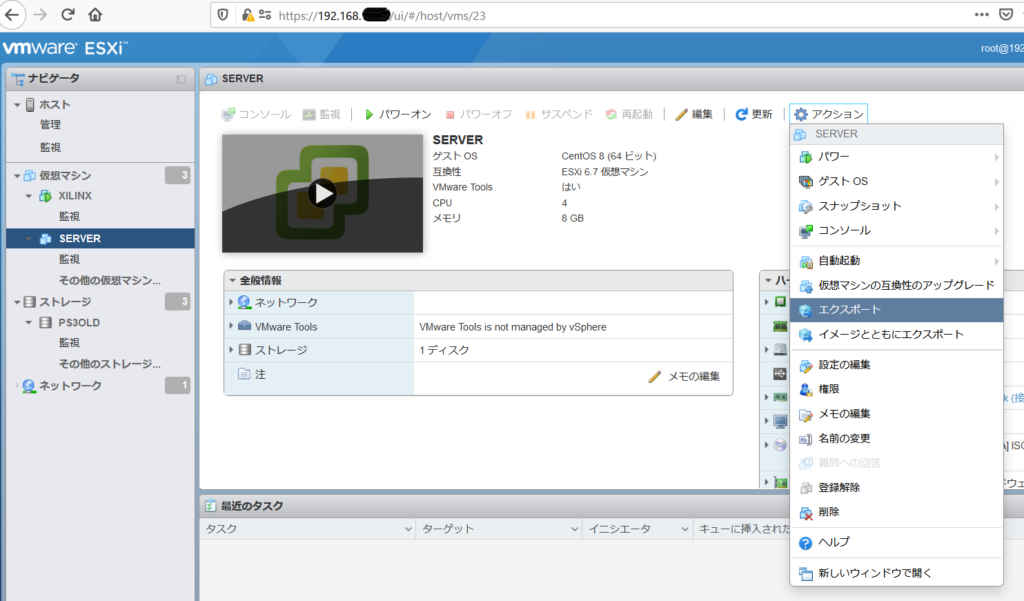
Task: Click the Power On play icon
Action: pos(369,115)
